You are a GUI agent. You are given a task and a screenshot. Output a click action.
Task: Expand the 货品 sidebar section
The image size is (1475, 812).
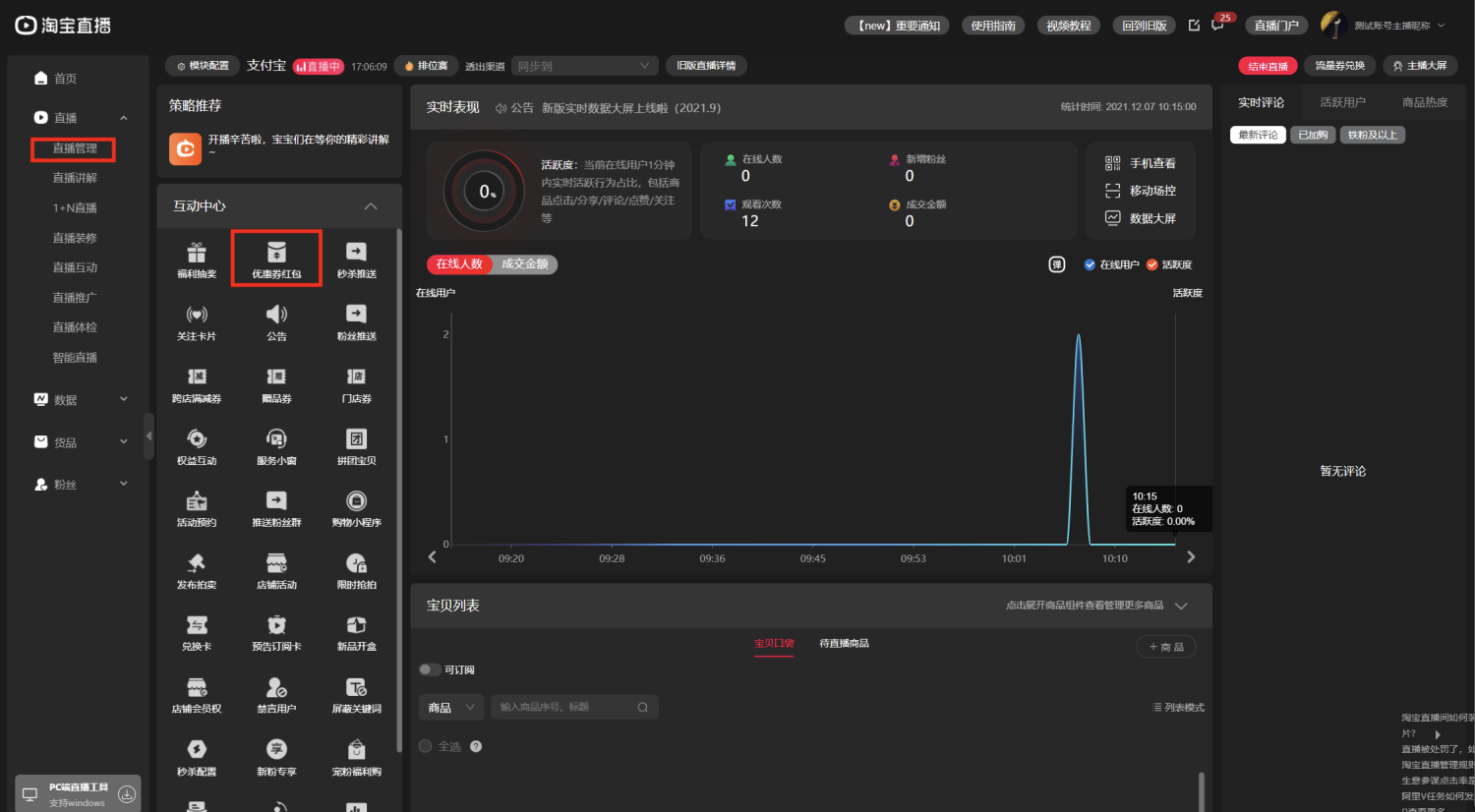click(124, 442)
